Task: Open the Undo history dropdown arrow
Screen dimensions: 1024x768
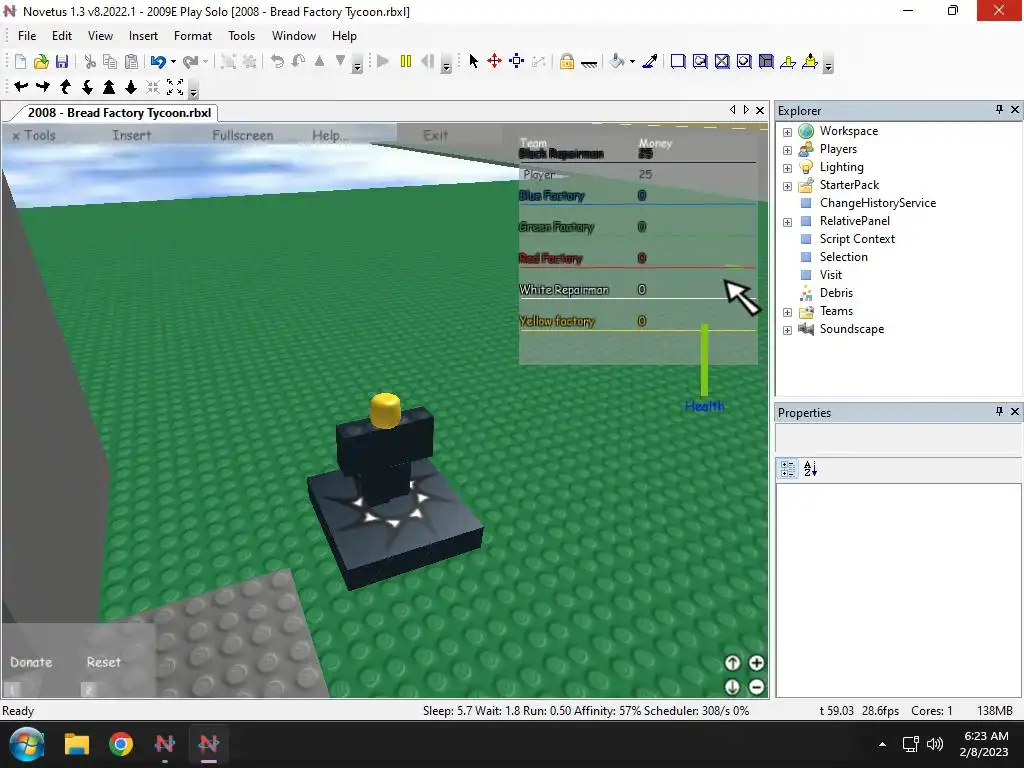Action: [x=173, y=62]
